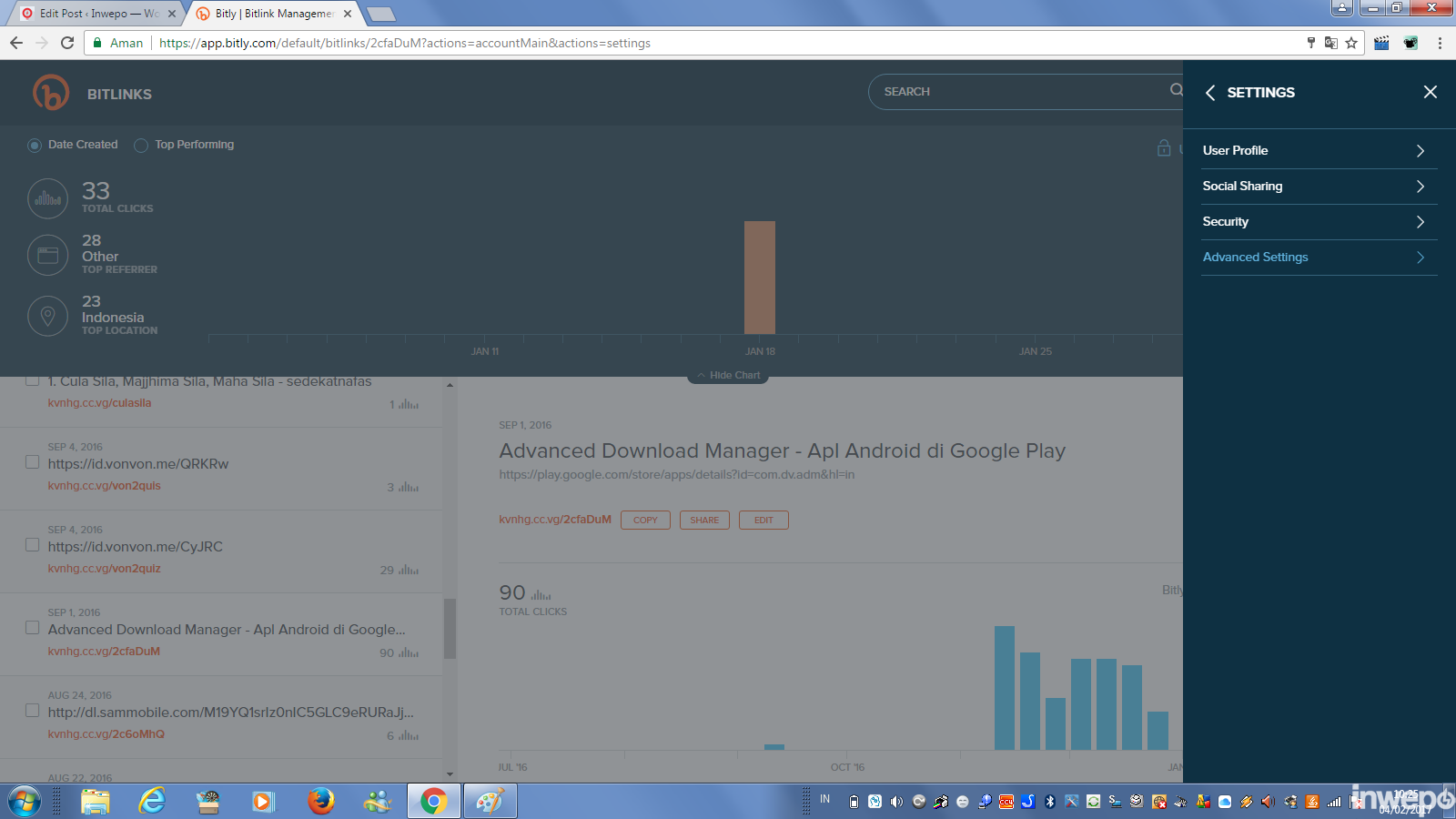Viewport: 1456px width, 819px height.
Task: Check the id.vonvon.me/QRKRw bitlink checkbox
Action: point(32,462)
